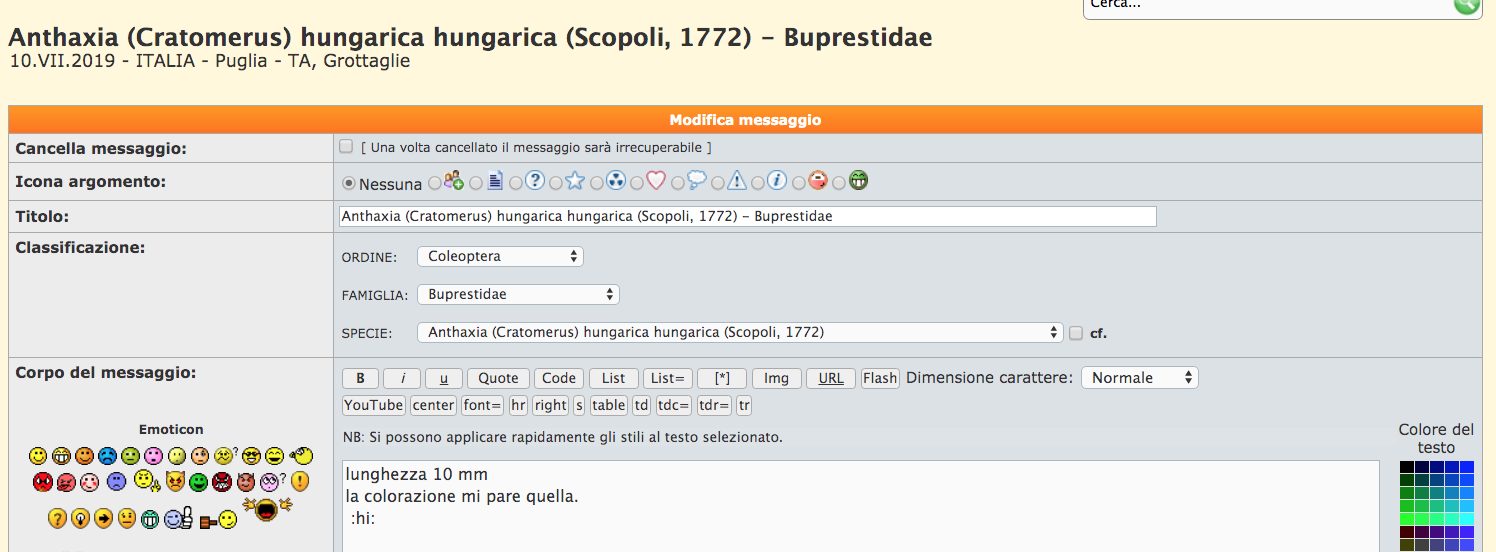Insert the green smiling face emoticon
This screenshot has width=1496, height=552.
(198, 483)
